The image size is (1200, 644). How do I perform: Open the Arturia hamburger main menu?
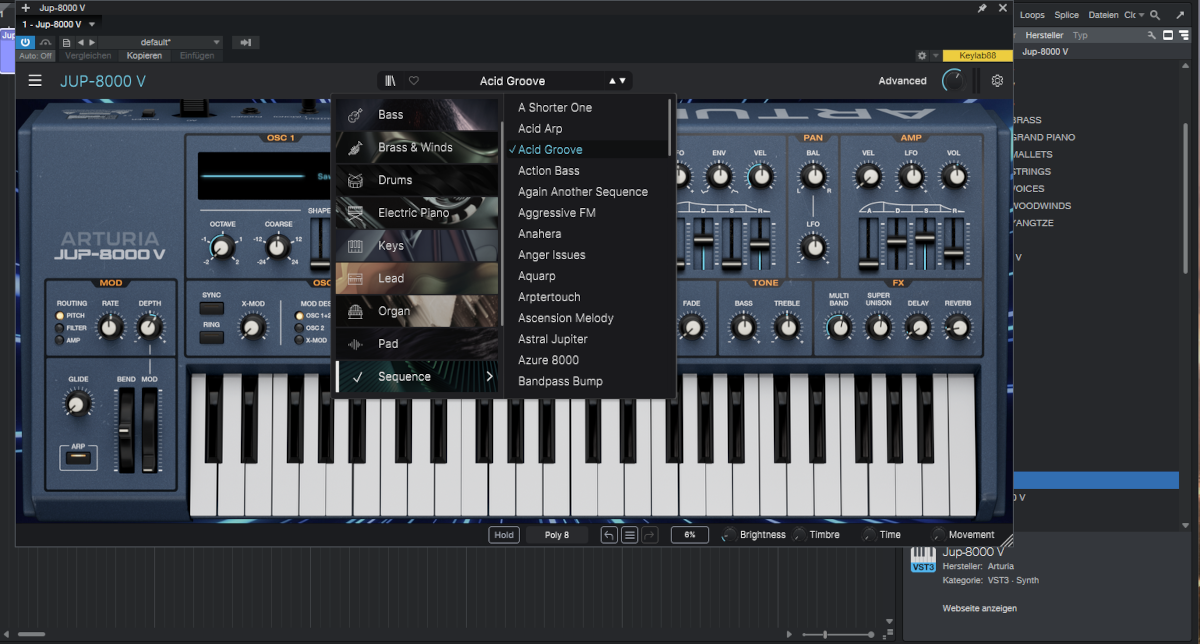coord(35,81)
